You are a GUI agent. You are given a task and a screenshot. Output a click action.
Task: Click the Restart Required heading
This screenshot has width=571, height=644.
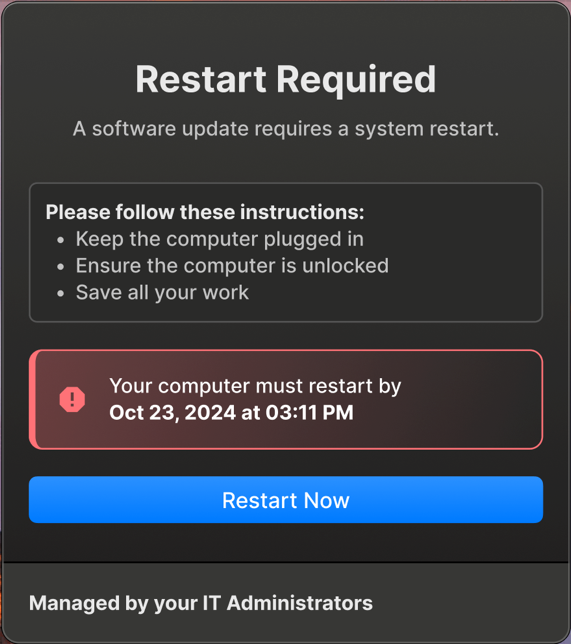click(286, 79)
